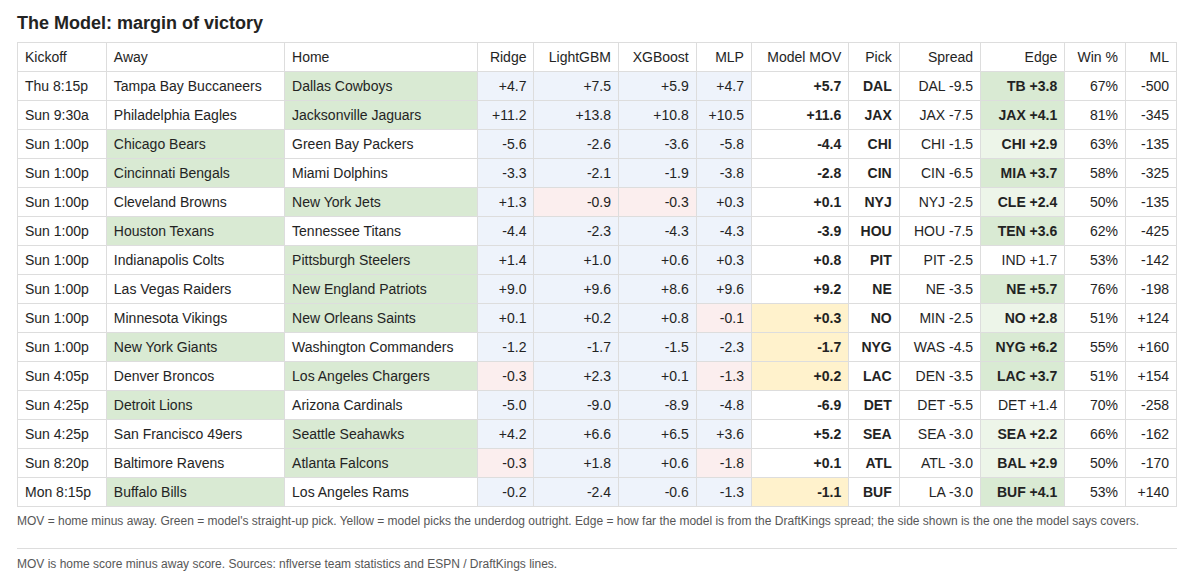Viewport: 1193px width, 587px height.
Task: Select the Green Bay Packers cell
Action: tap(381, 144)
